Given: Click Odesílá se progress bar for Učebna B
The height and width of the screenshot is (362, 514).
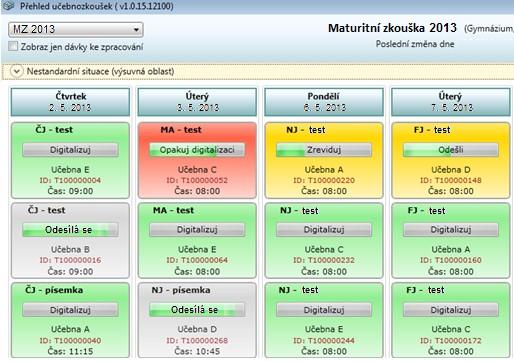Looking at the screenshot, I should pyautogui.click(x=70, y=230).
